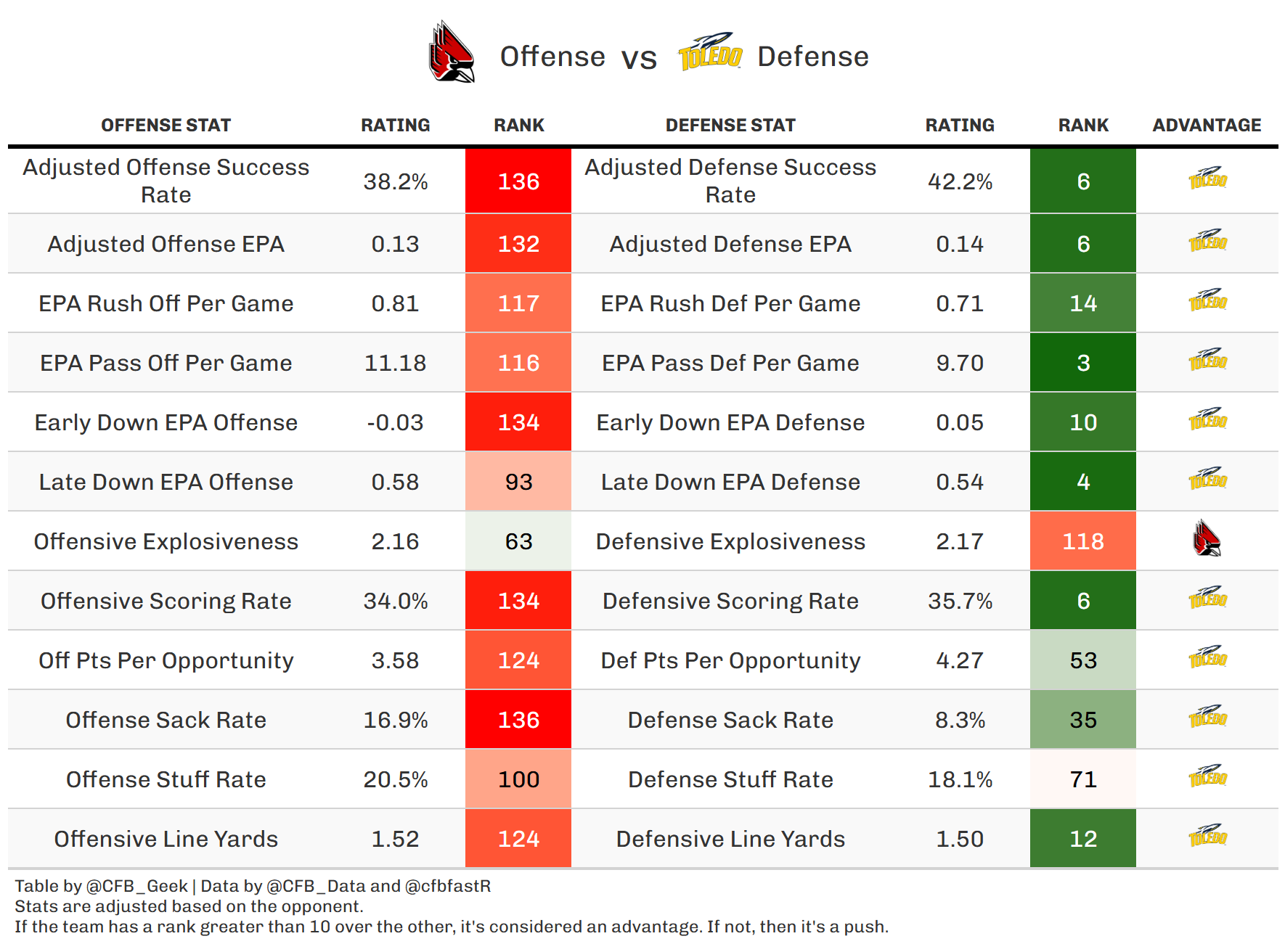Click the Offensive Explosiveness stat label
The image size is (1285, 952).
click(x=166, y=541)
